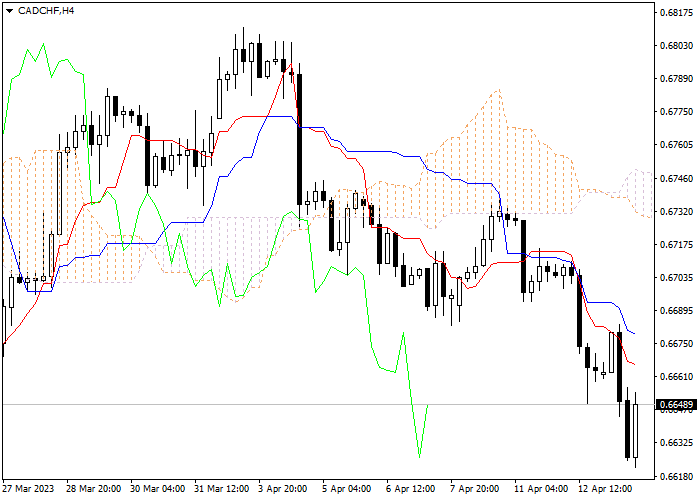Select the 0.66325 price axis label
This screenshot has width=700, height=500.
[677, 443]
